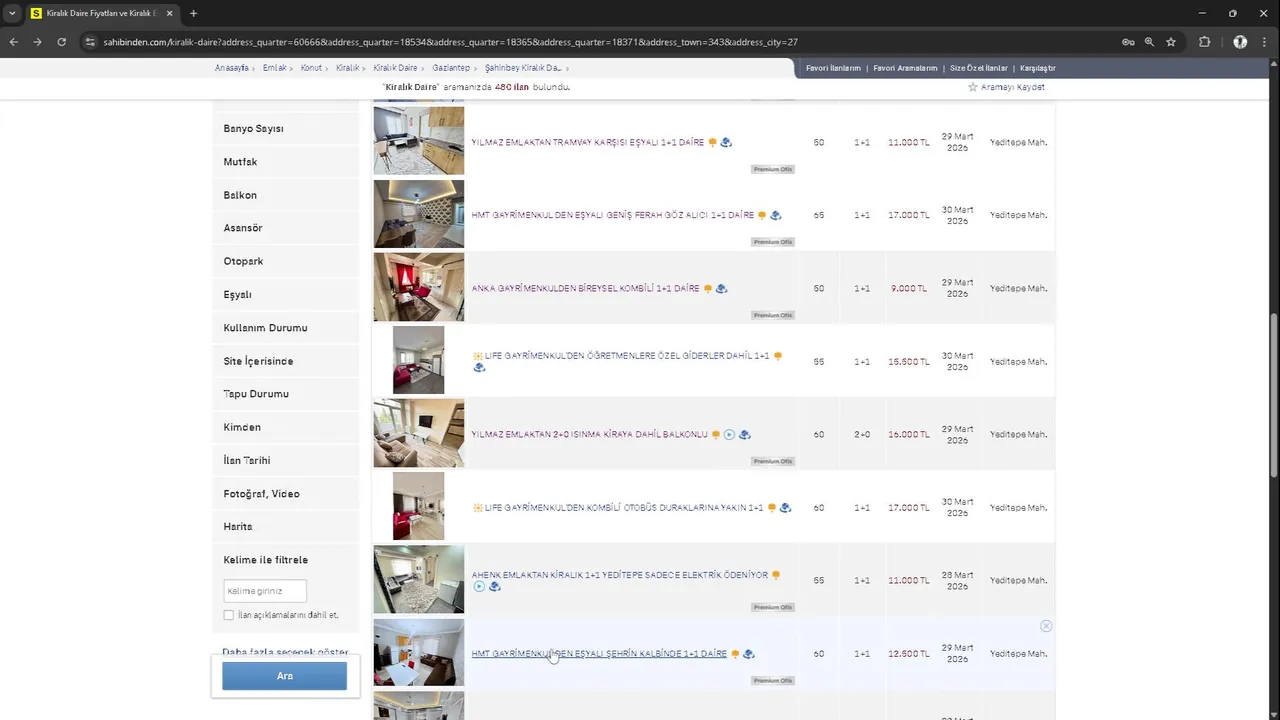1280x720 pixels.
Task: Bookmark this page with the star icon
Action: (x=1170, y=42)
